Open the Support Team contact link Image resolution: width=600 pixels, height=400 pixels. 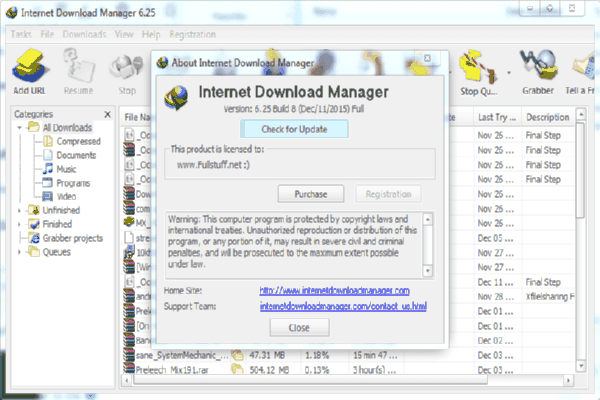coord(343,306)
